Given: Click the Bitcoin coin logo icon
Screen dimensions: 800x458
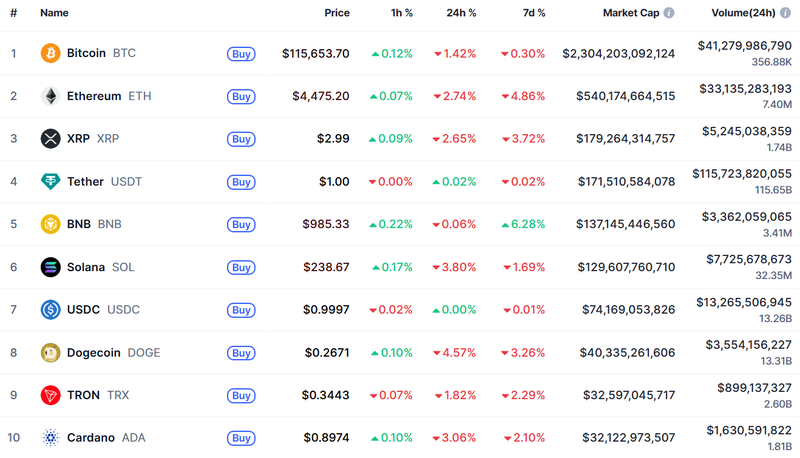Looking at the screenshot, I should [50, 53].
